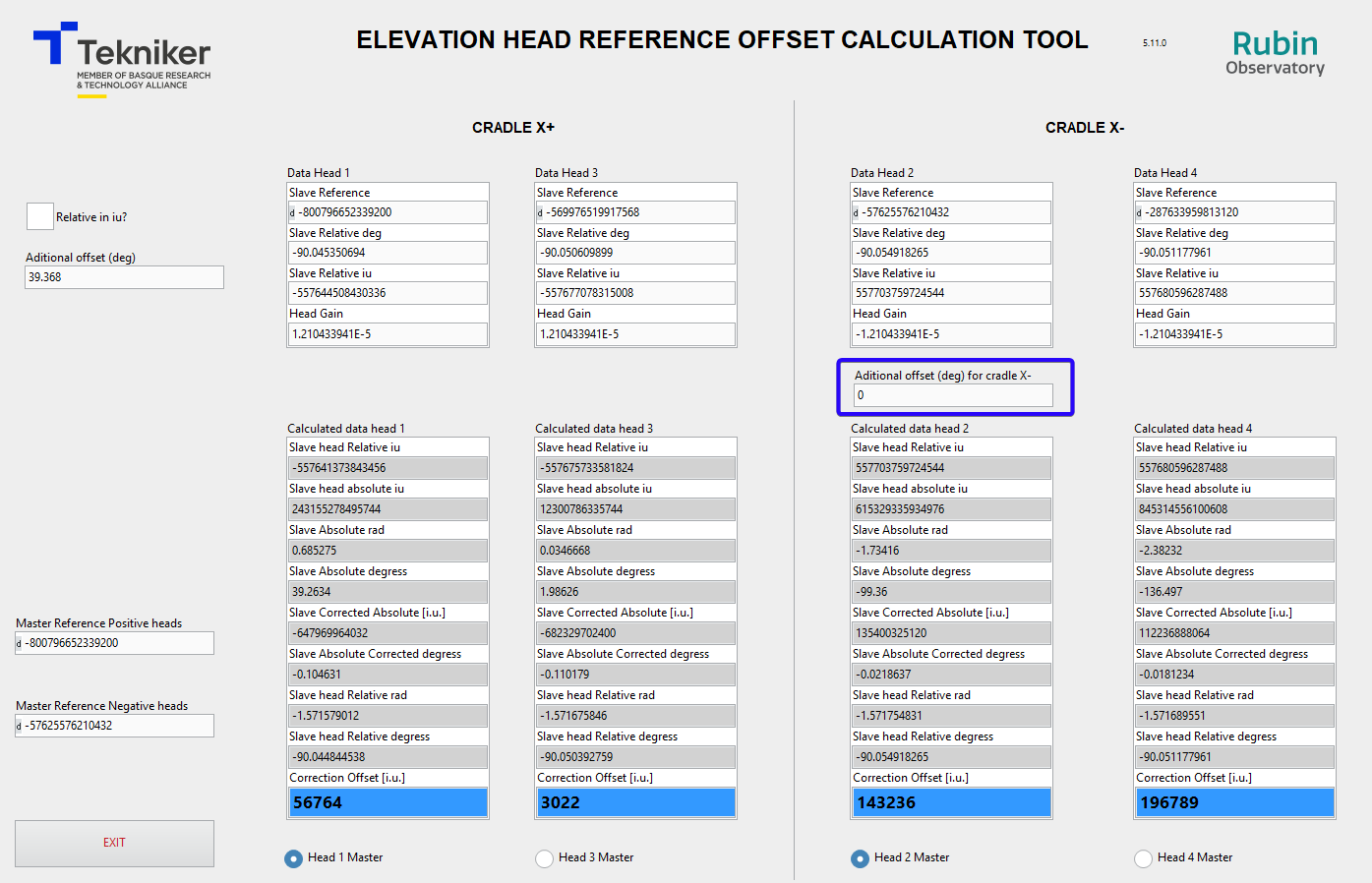Viewport: 1372px width, 883px height.
Task: Click head 4 absolute iu value 845314556100608
Action: pos(1234,509)
